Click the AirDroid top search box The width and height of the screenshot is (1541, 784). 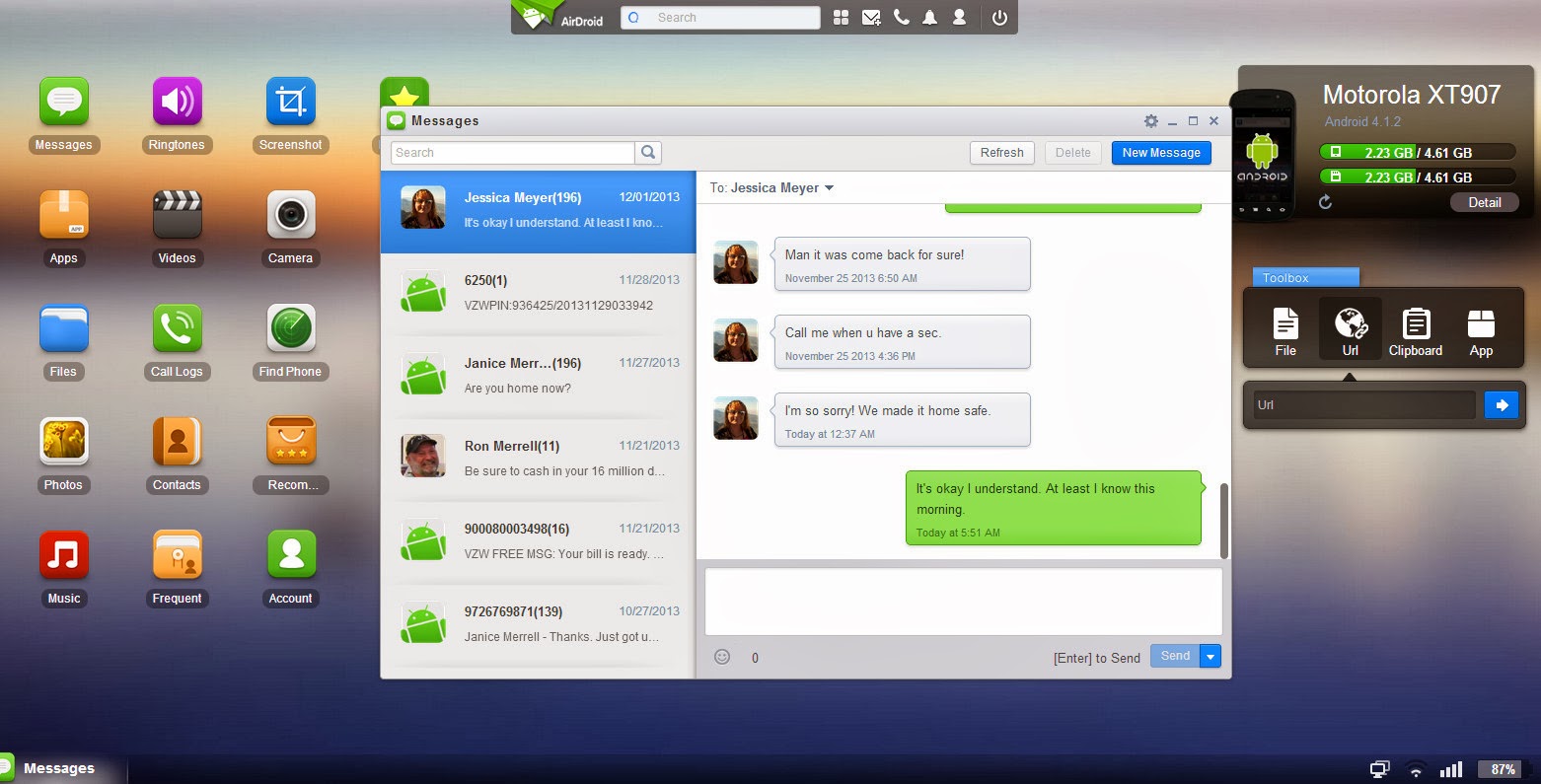[x=720, y=18]
